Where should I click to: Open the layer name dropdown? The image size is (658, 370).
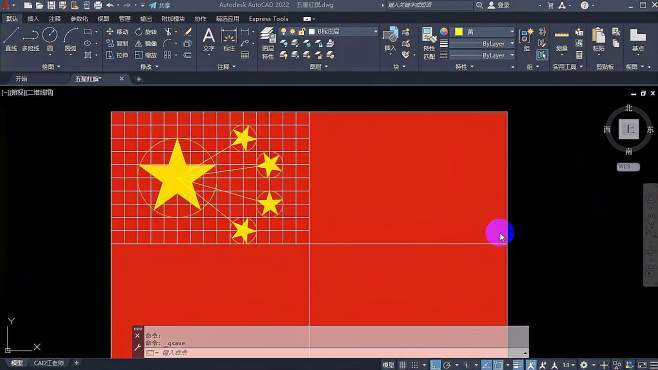pos(343,32)
